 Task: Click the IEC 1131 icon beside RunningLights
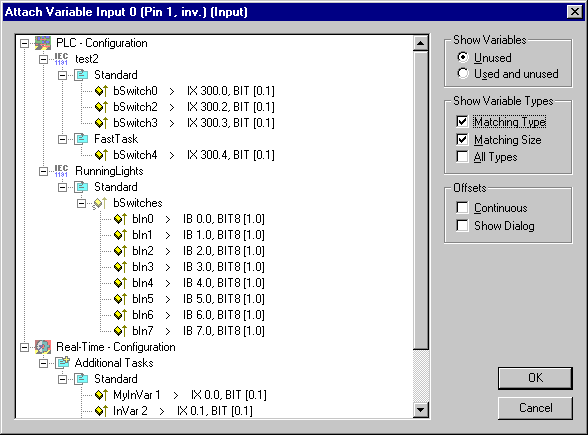point(62,171)
